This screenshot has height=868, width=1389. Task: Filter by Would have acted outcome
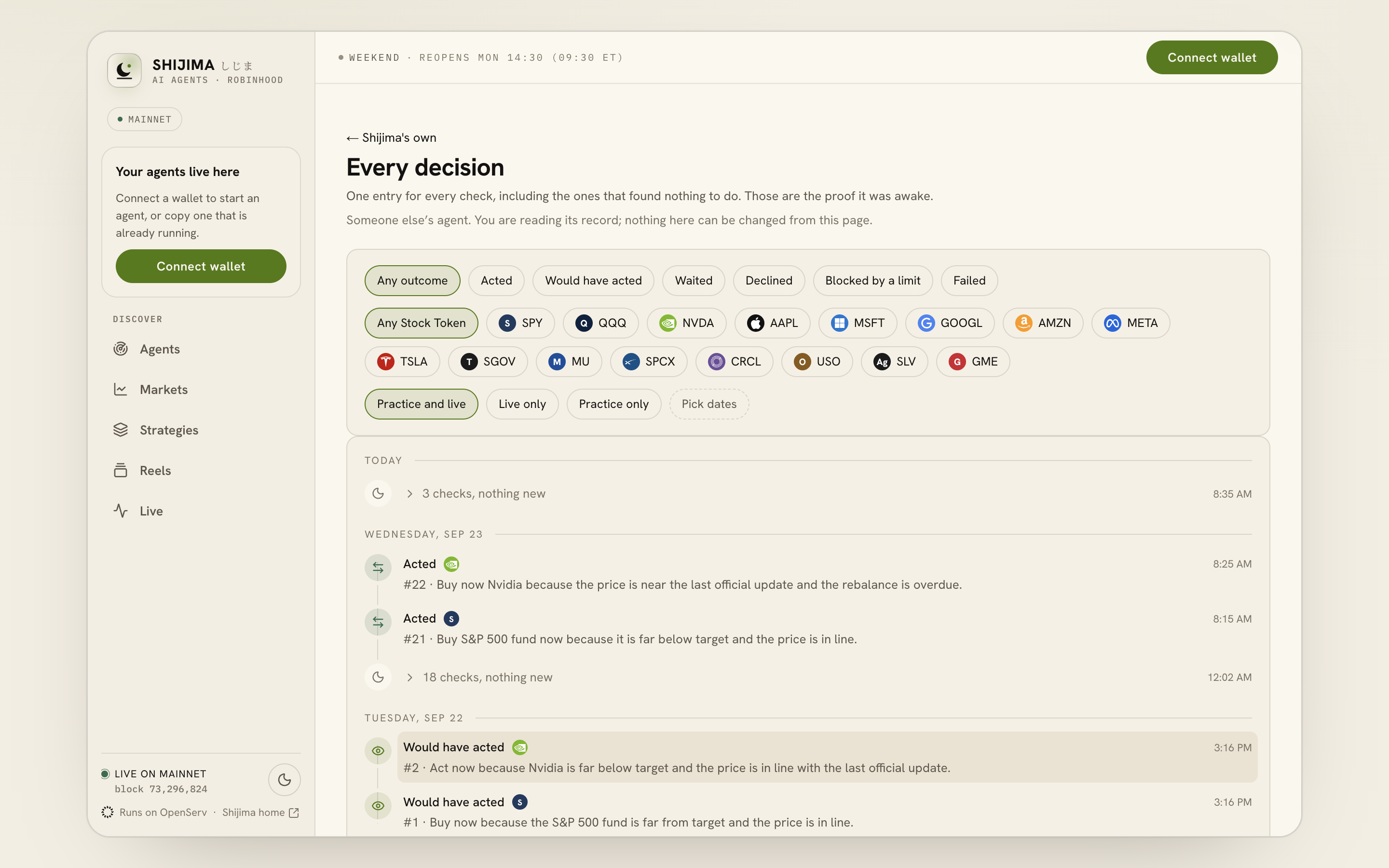(x=594, y=281)
